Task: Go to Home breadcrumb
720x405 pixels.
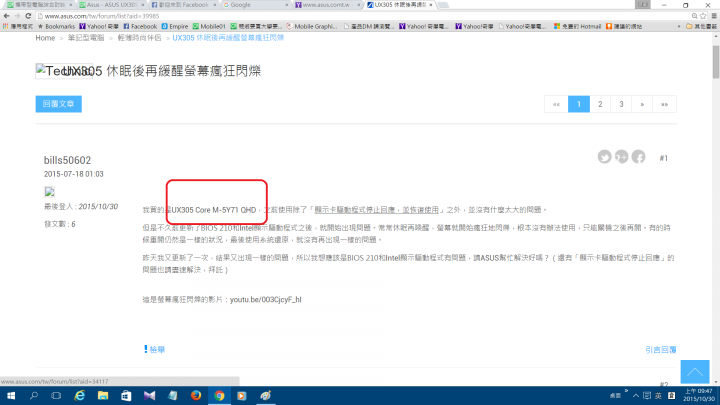Action: 45,38
